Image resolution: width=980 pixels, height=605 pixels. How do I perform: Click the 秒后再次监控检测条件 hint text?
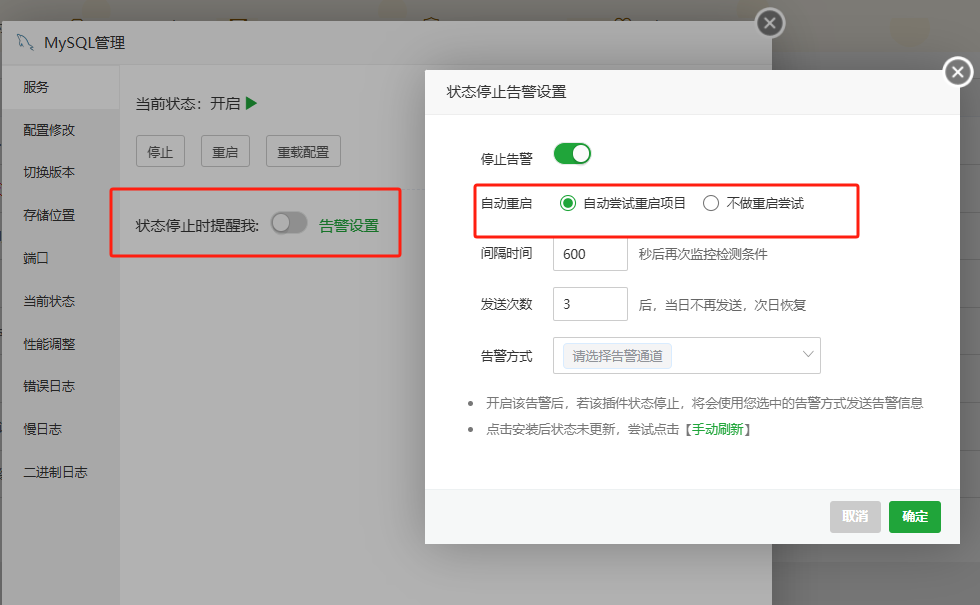tap(702, 254)
